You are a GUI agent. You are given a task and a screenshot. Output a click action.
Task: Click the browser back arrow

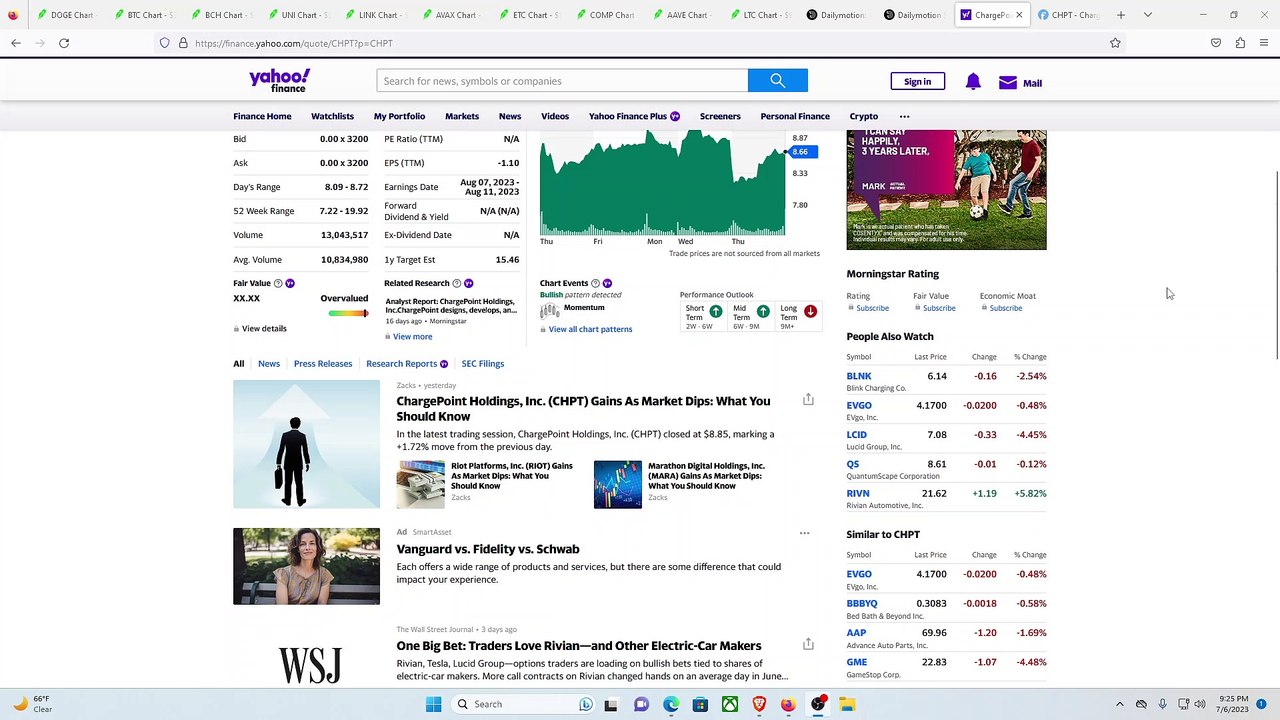tap(16, 43)
